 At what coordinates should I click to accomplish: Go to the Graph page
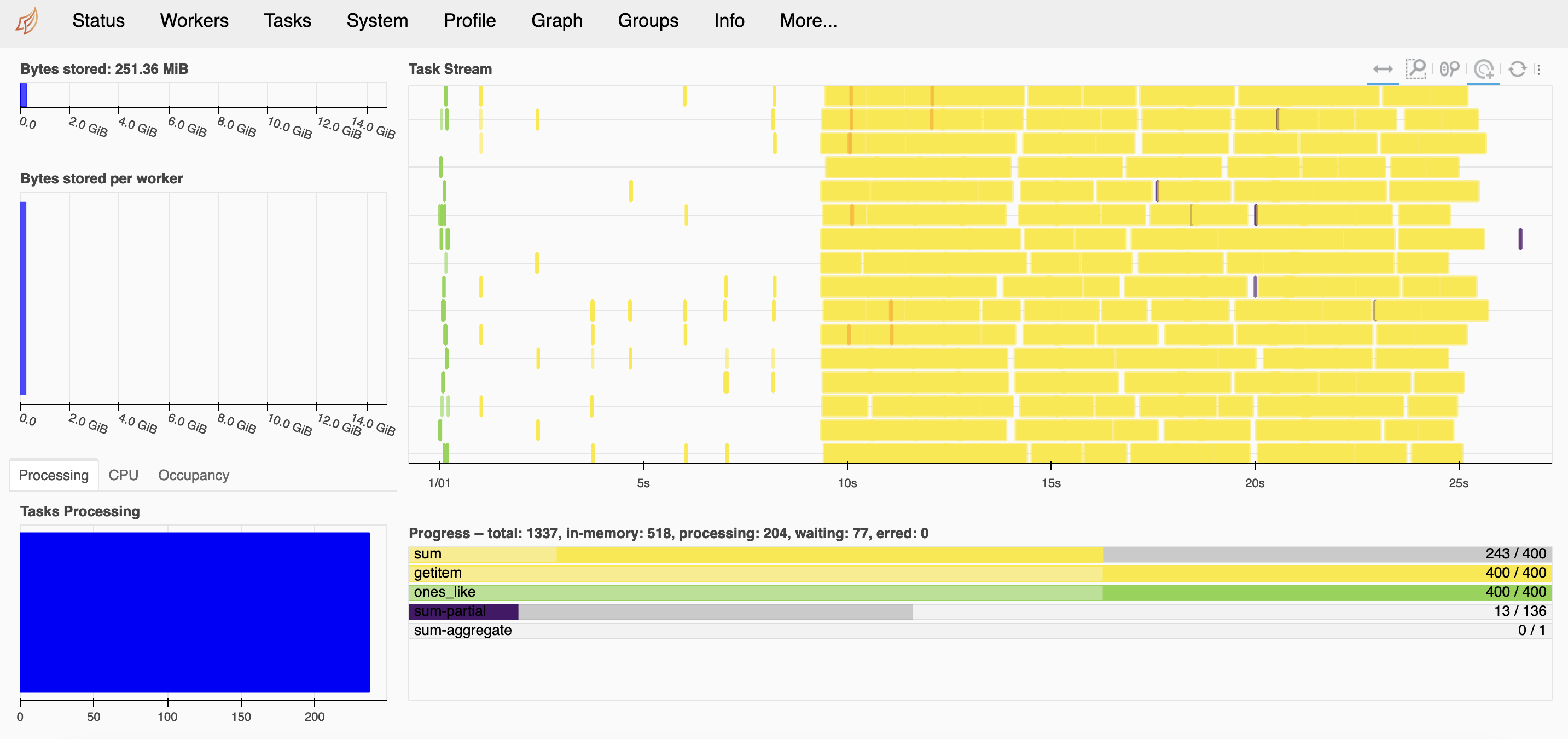[x=556, y=21]
